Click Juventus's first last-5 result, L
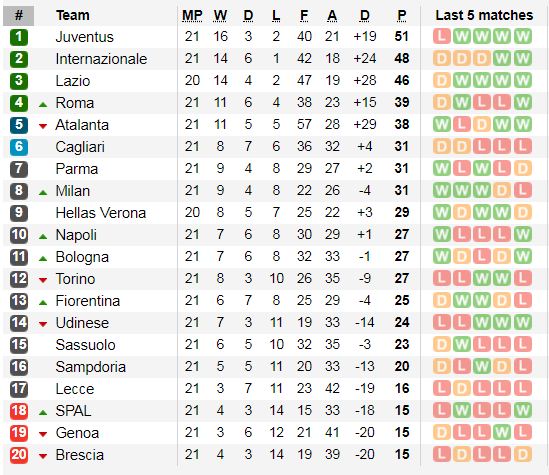The width and height of the screenshot is (549, 475). pyautogui.click(x=442, y=36)
